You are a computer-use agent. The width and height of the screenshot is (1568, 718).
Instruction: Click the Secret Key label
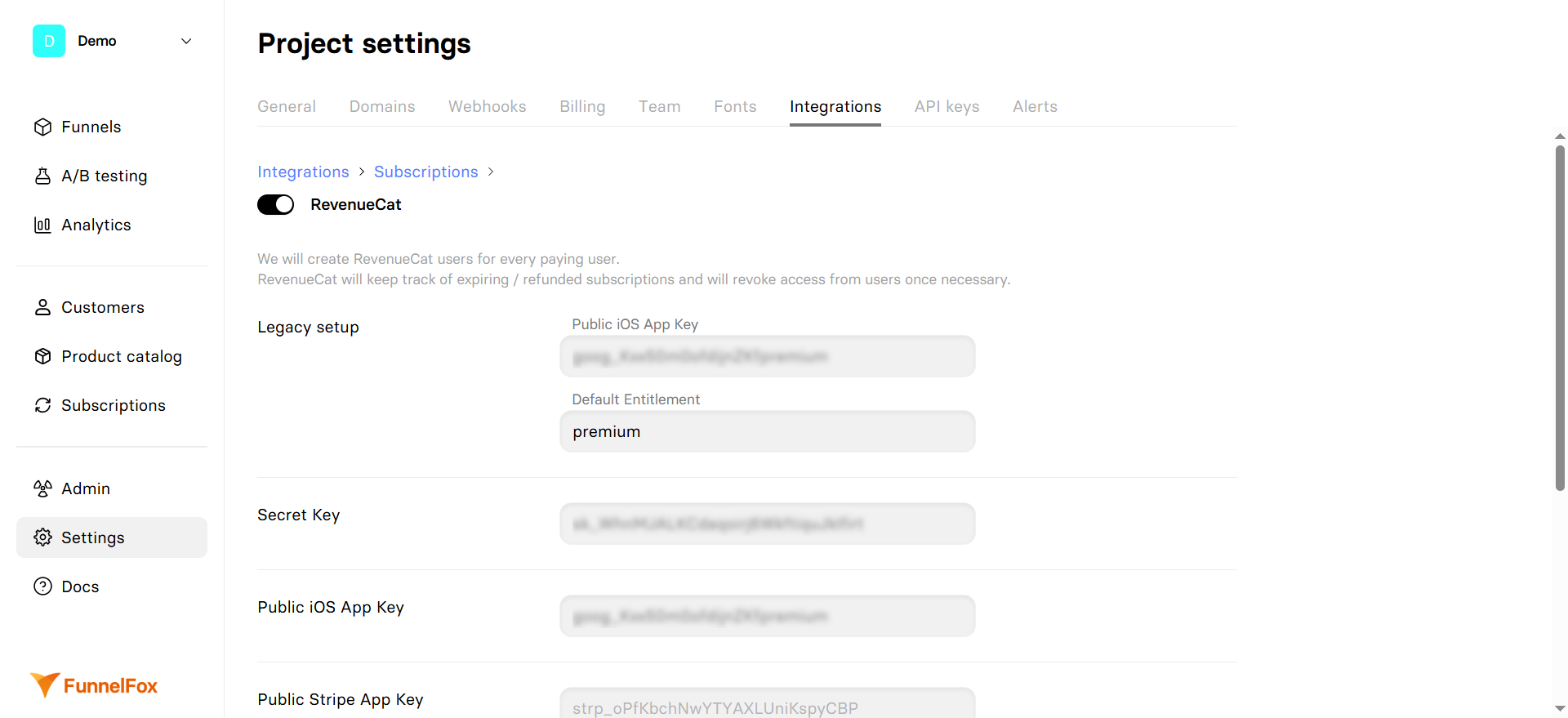pyautogui.click(x=299, y=515)
